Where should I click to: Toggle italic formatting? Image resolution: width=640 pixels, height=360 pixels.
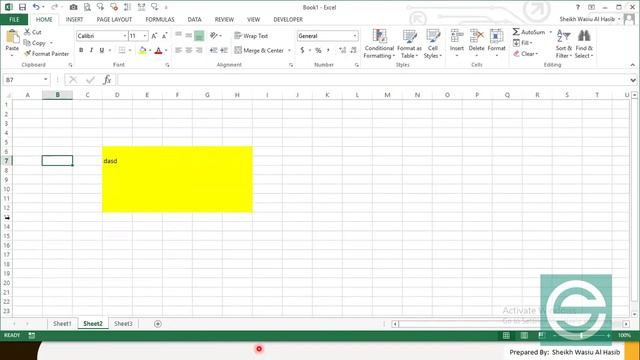click(x=91, y=50)
